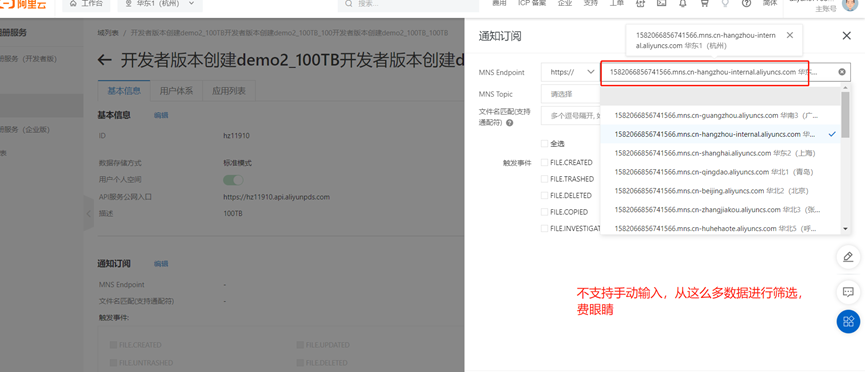Click the back arrow beside the domain title
865x372 pixels.
(x=104, y=60)
